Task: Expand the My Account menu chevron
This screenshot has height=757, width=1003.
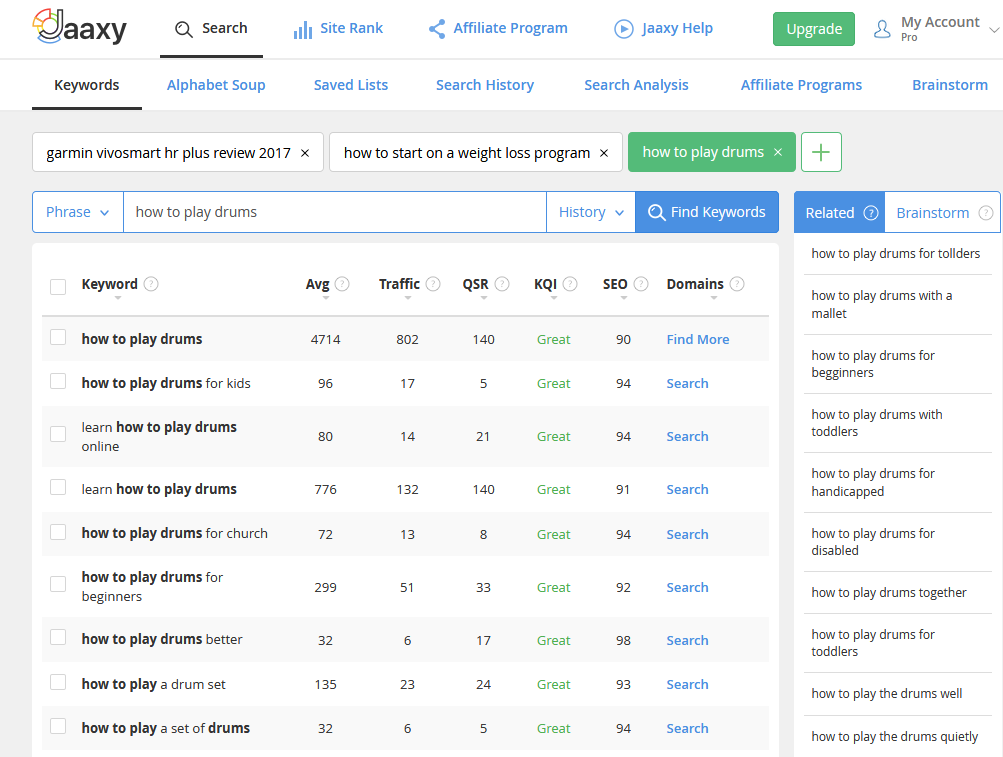Action: (994, 29)
